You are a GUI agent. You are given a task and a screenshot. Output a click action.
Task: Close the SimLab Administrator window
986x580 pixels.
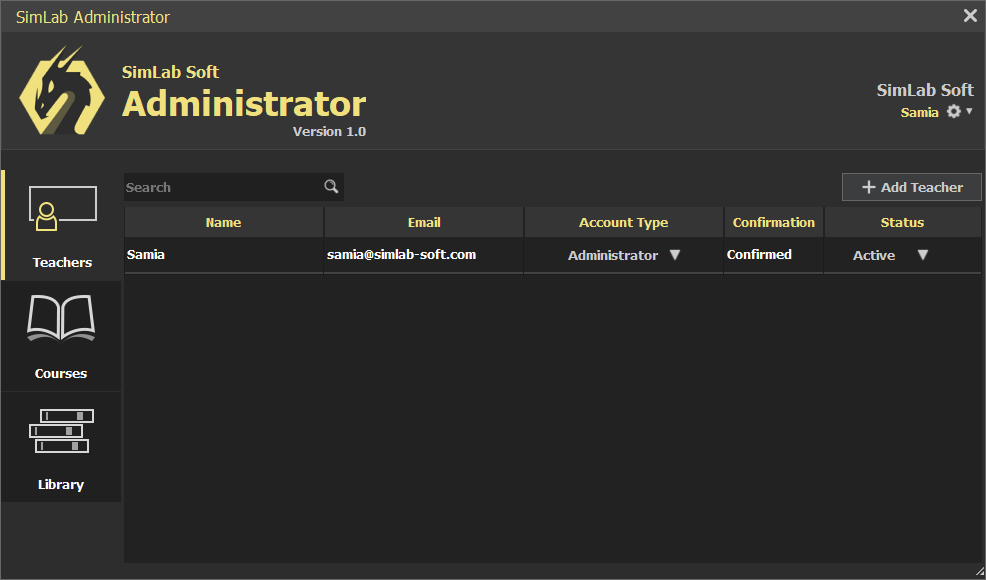point(970,16)
